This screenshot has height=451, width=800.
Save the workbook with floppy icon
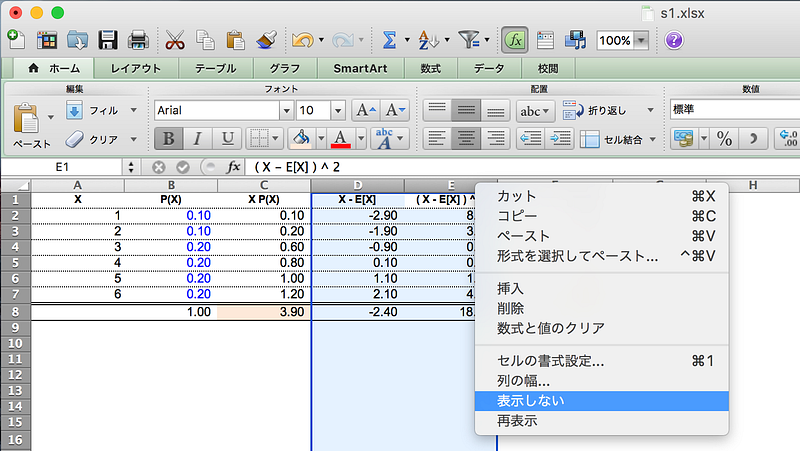[108, 40]
